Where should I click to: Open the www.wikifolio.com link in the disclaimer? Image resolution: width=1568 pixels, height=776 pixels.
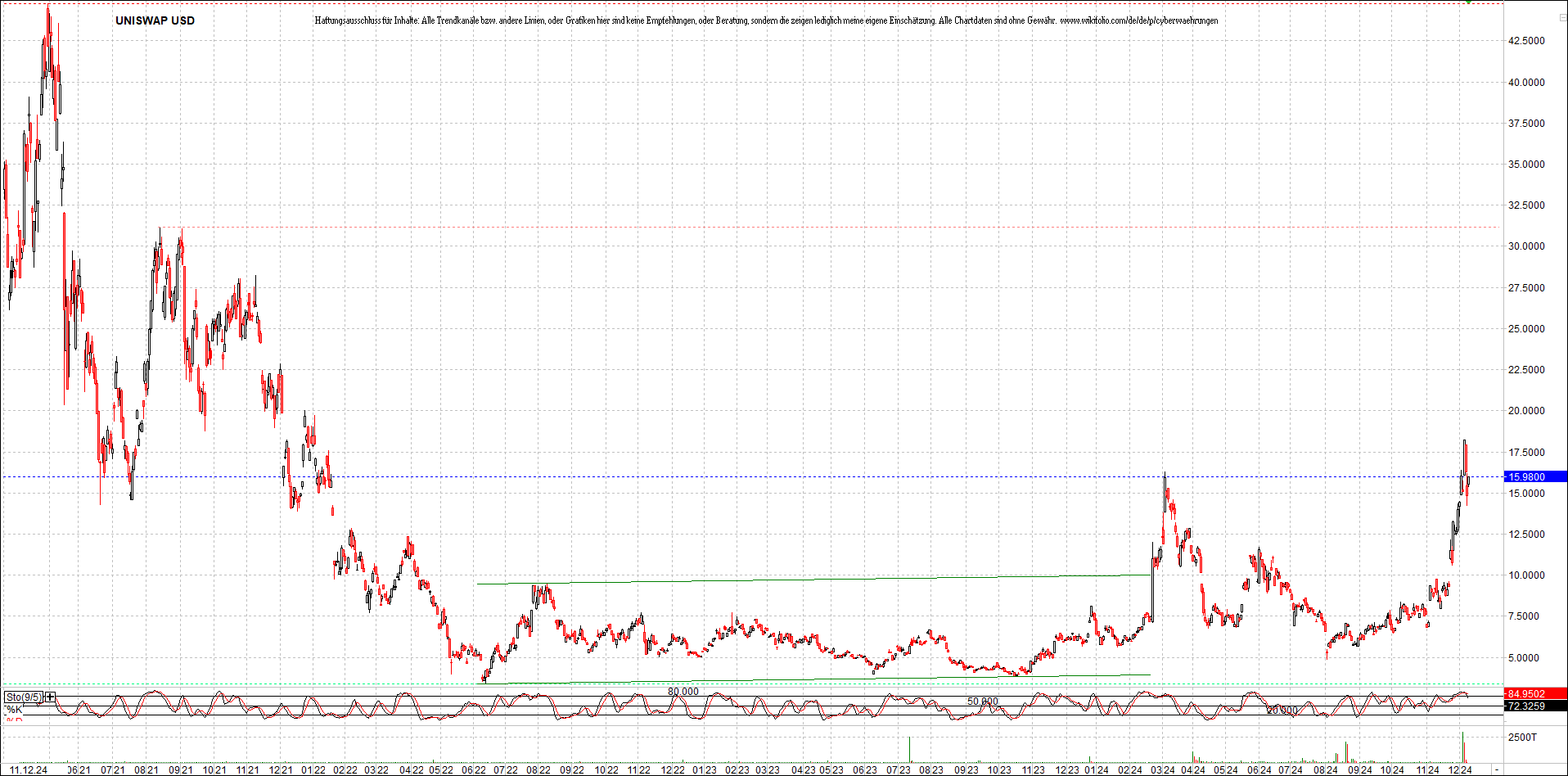coord(1138,20)
